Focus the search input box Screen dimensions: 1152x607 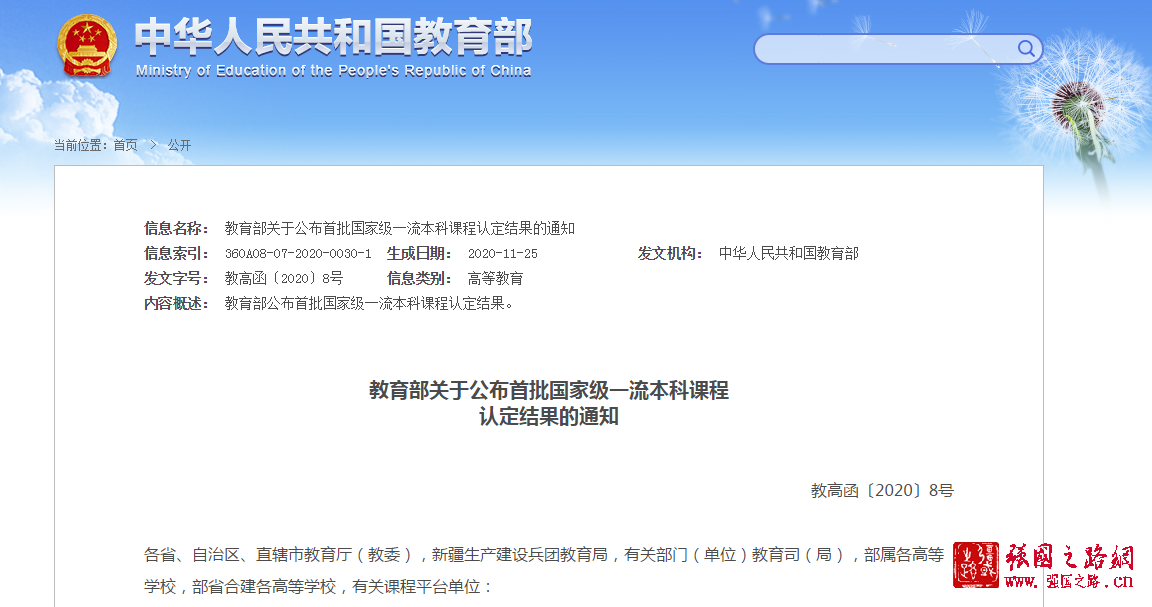coord(885,49)
